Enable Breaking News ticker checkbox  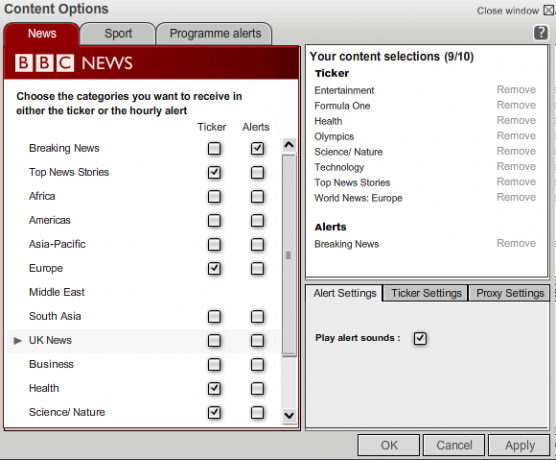coord(214,149)
